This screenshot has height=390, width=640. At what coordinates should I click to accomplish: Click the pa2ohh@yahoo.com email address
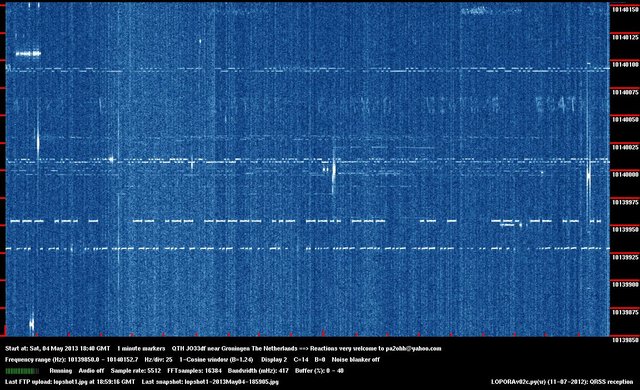click(413, 349)
